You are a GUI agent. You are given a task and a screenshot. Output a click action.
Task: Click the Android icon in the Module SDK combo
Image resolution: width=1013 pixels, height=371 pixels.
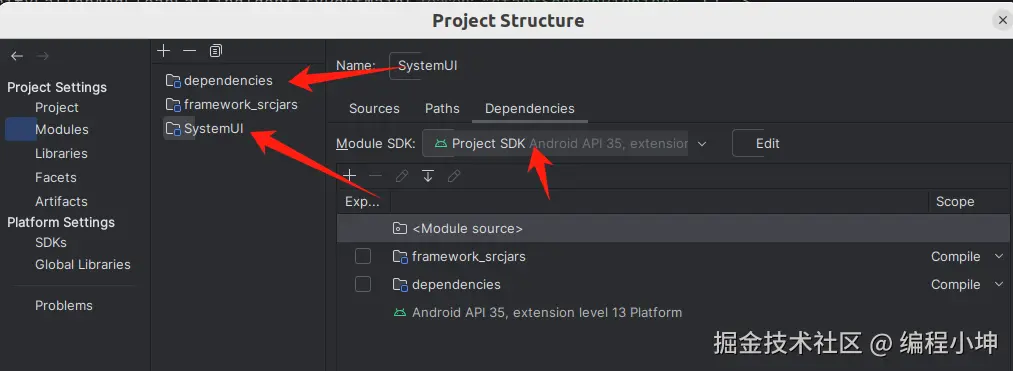441,143
